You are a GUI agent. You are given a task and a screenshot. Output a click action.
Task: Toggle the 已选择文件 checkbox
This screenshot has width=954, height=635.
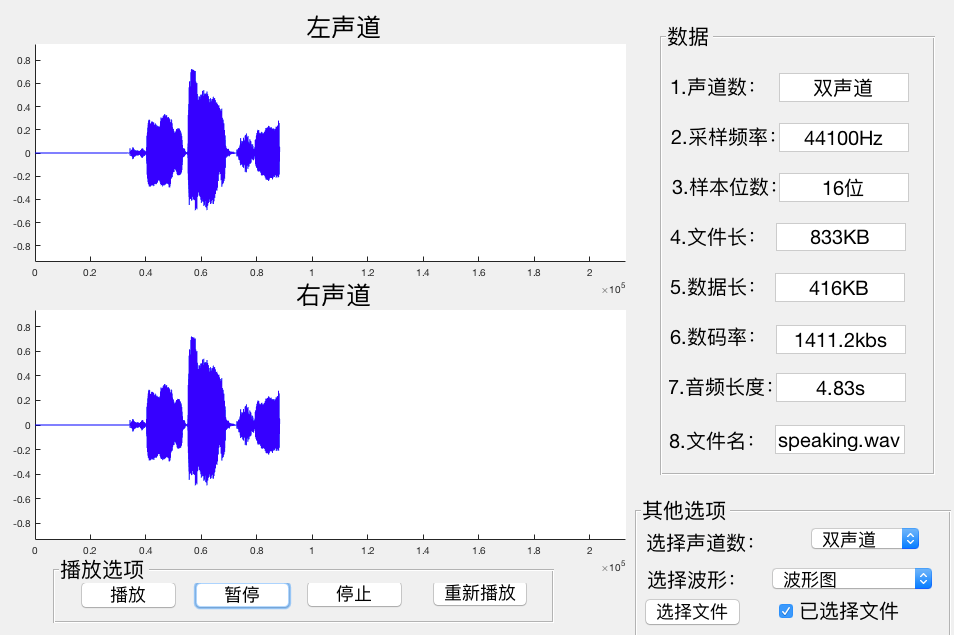786,611
